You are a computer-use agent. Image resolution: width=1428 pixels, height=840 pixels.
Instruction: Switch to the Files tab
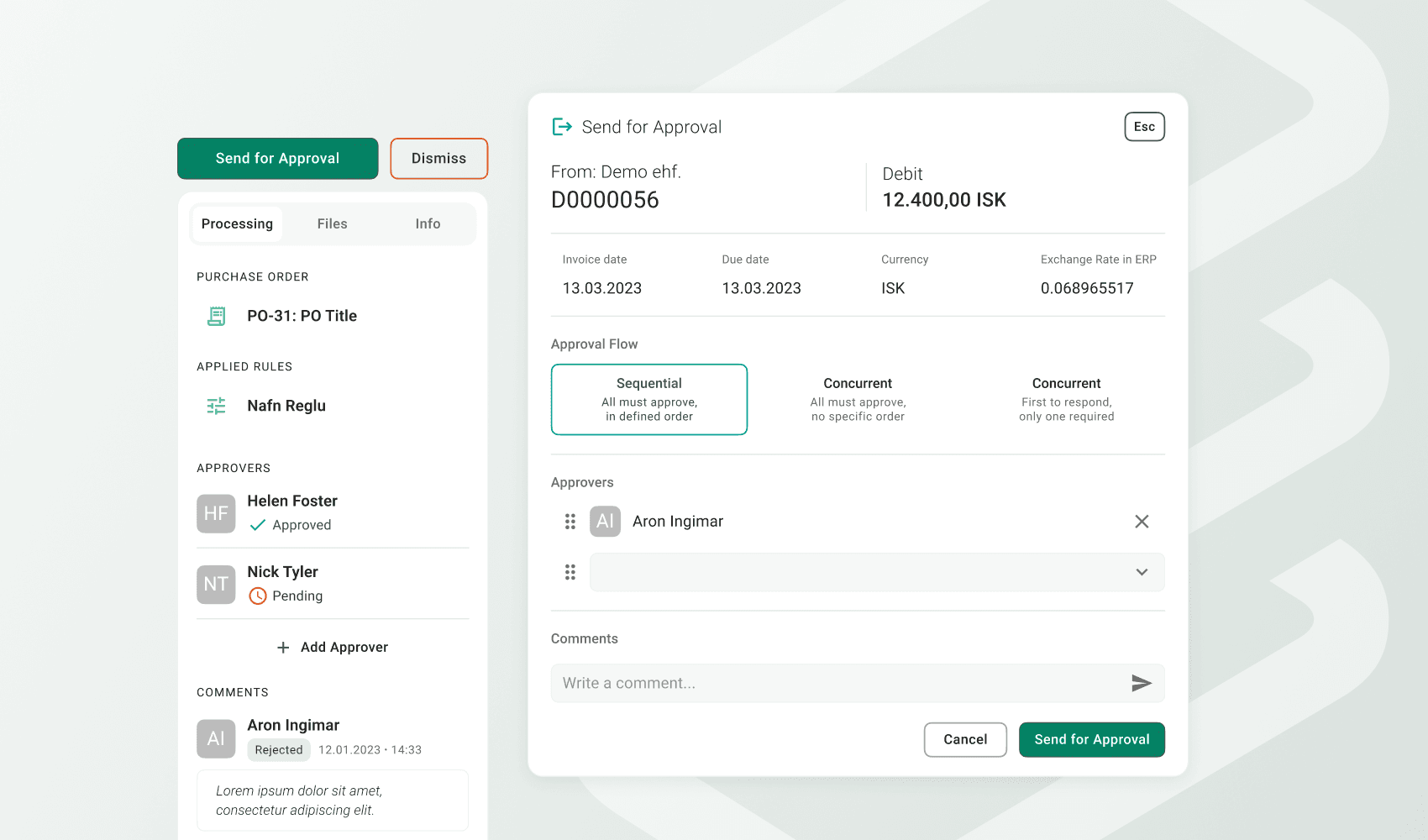(333, 224)
